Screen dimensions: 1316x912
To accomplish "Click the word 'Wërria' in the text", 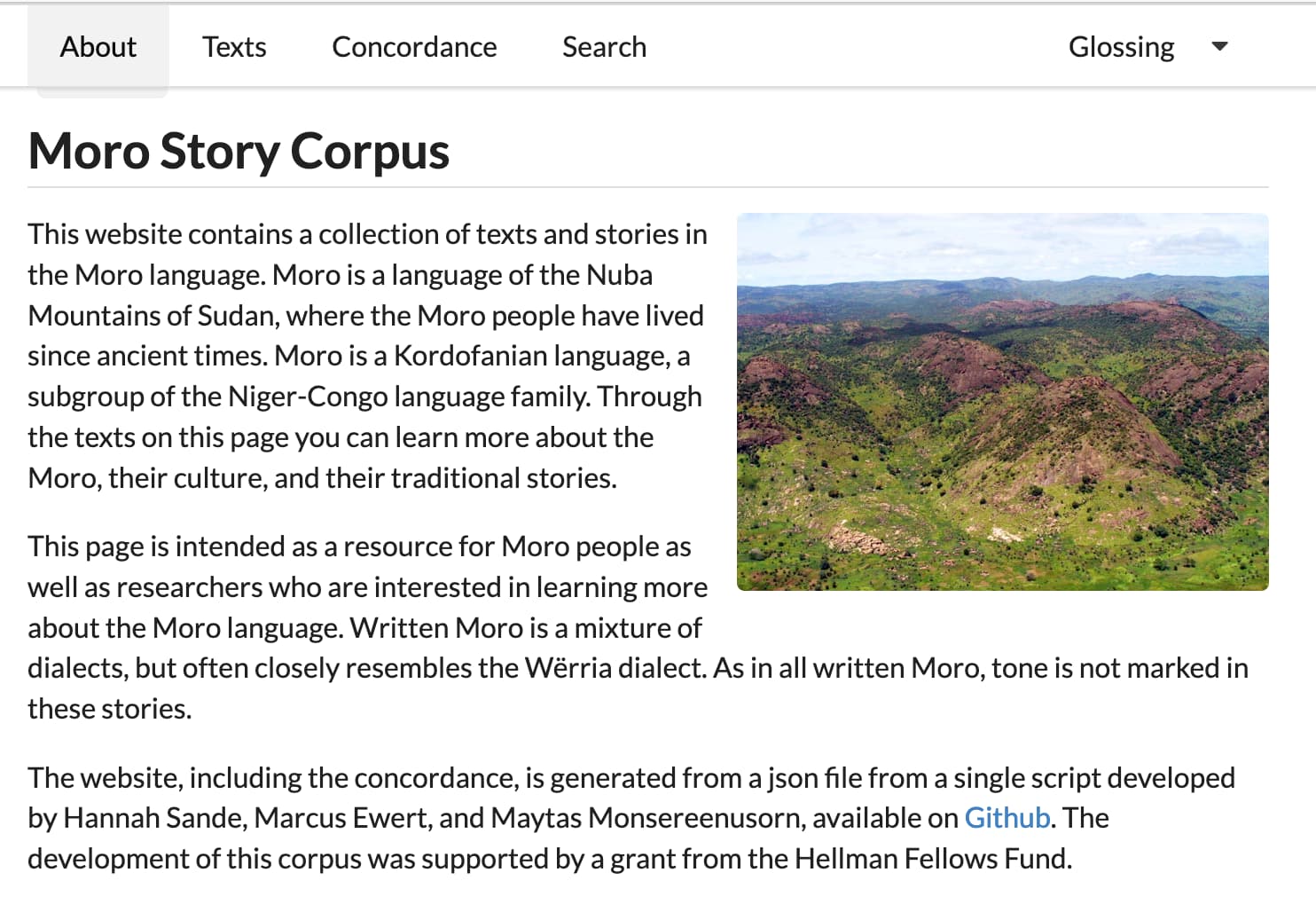I will [568, 667].
